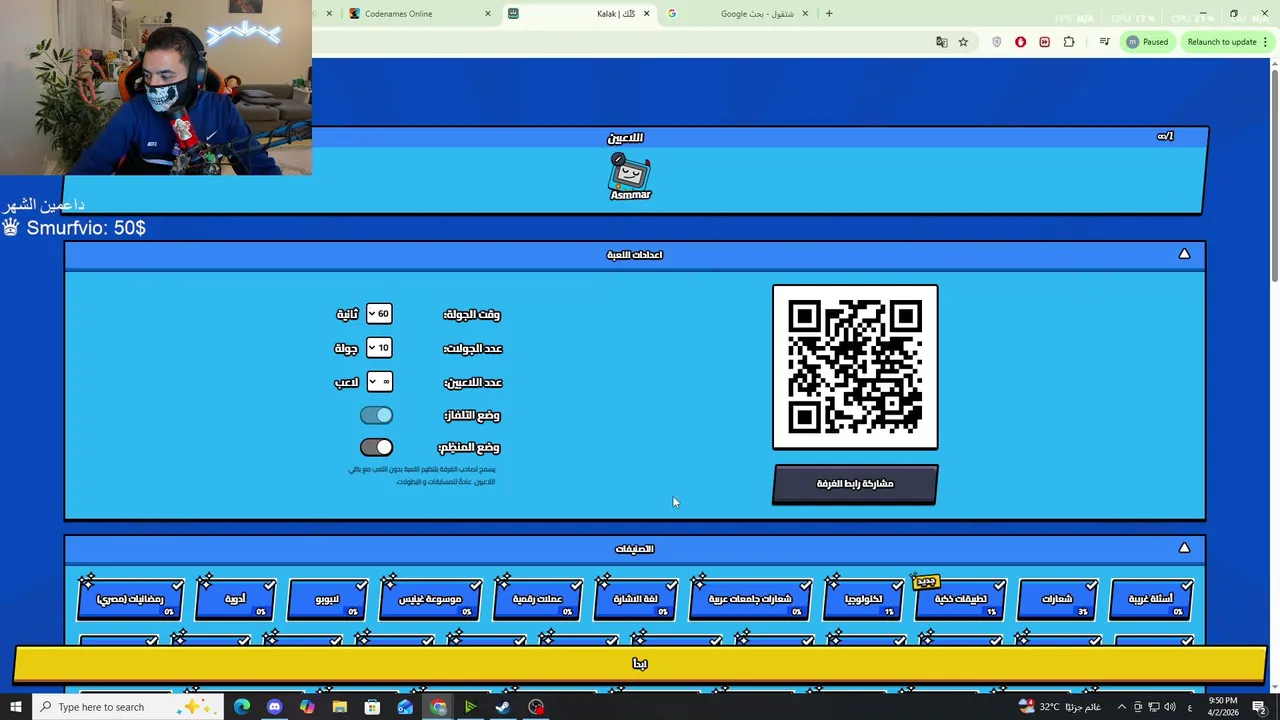This screenshot has width=1280, height=720.
Task: Open the red fast-forward extension icon
Action: pos(1044,42)
